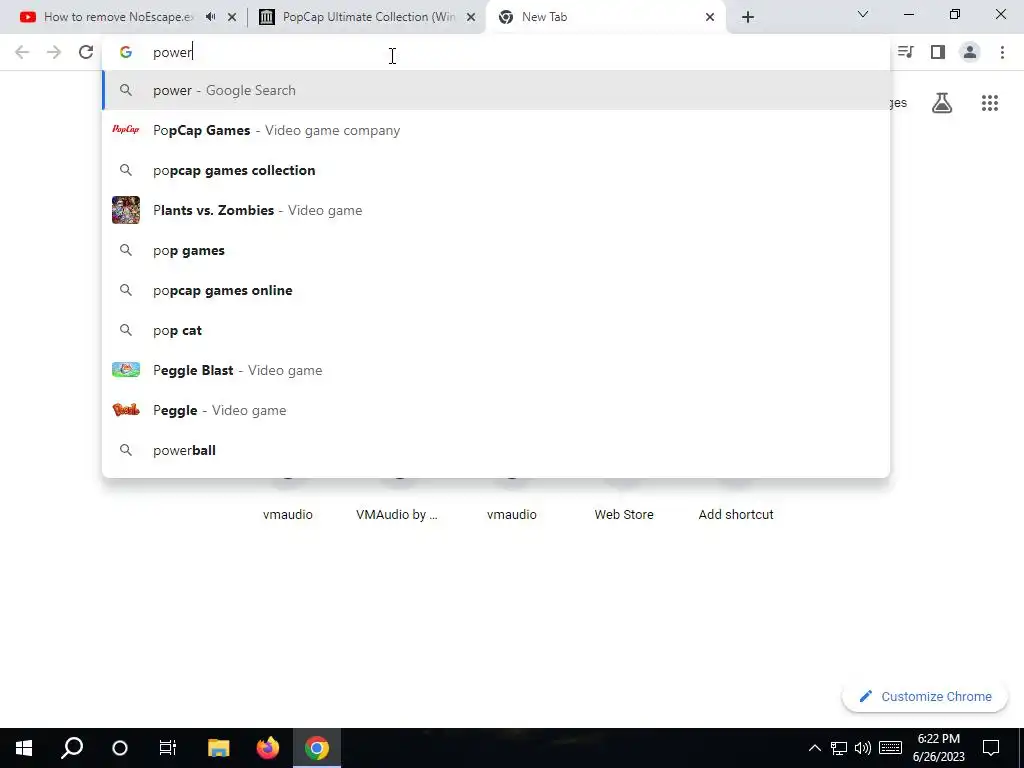
Task: Click the browser back arrow
Action: [x=22, y=52]
